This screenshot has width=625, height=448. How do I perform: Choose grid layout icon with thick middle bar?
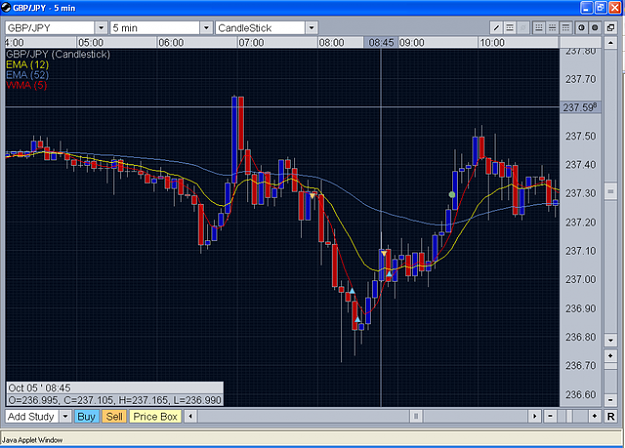[552, 28]
